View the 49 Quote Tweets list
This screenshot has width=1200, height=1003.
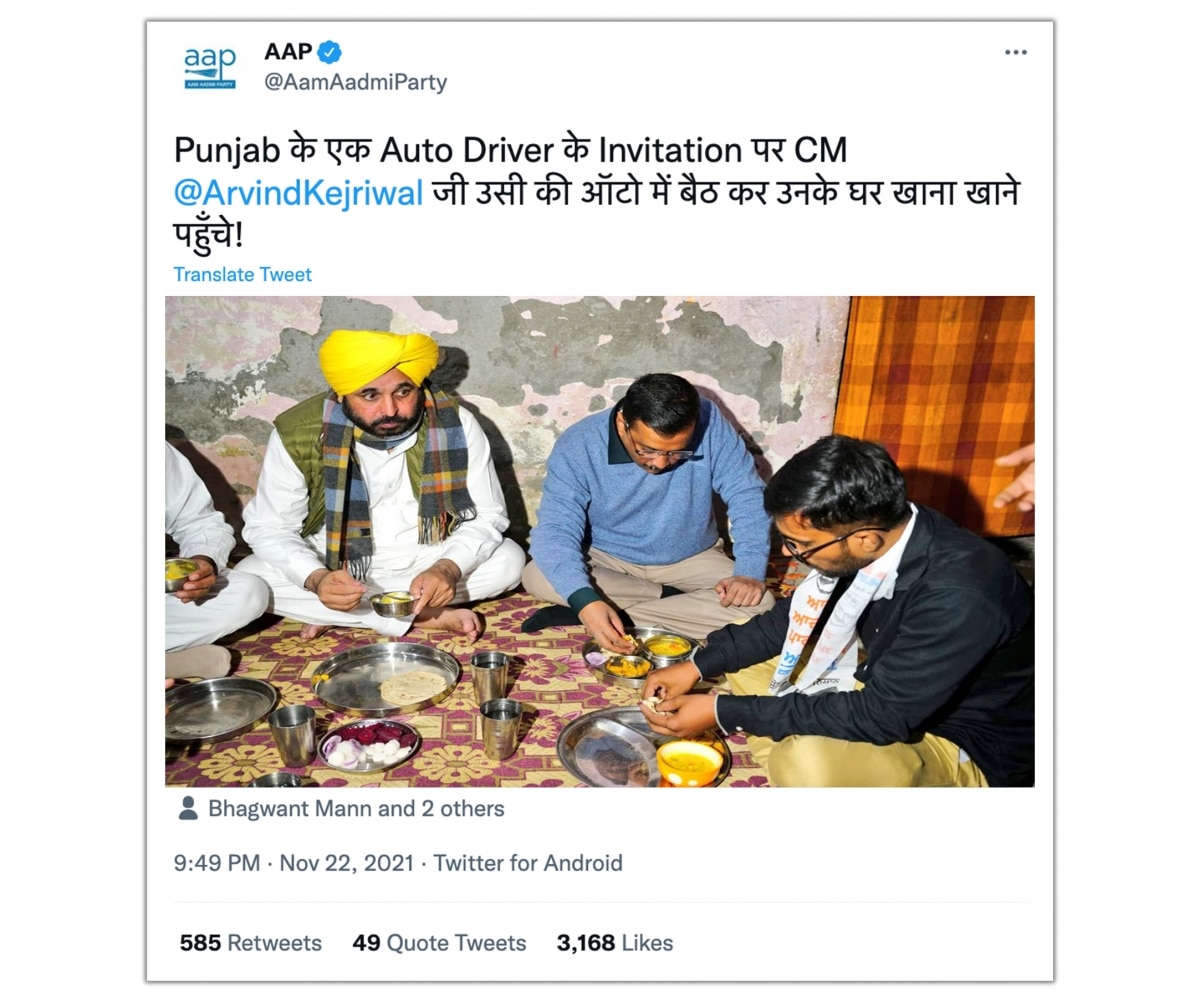(x=439, y=943)
